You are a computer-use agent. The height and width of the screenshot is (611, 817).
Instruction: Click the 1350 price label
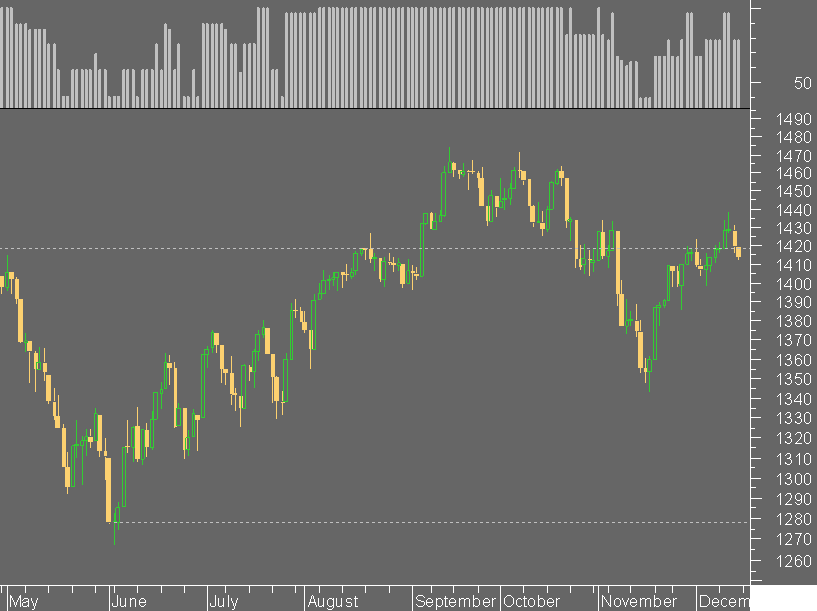(x=794, y=379)
